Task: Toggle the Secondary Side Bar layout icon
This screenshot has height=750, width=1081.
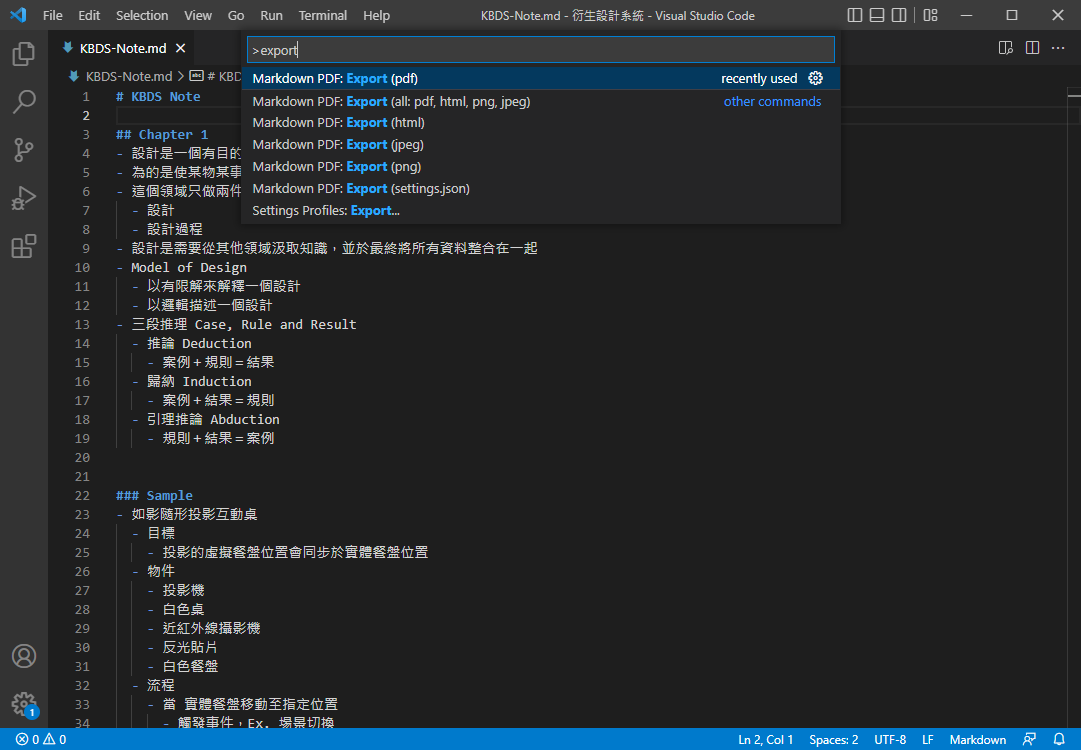Action: 898,15
